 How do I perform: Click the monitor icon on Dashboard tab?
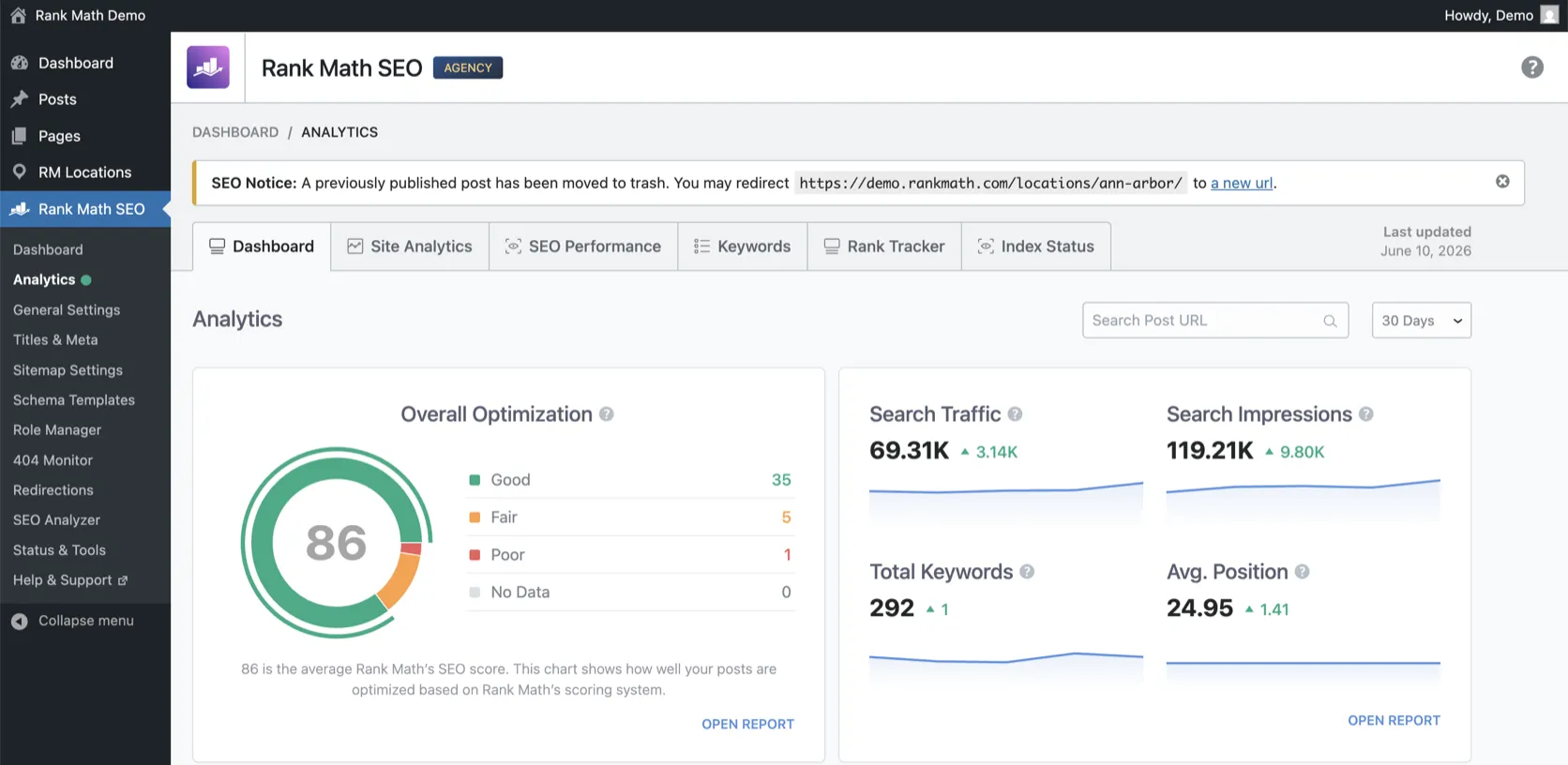click(x=217, y=247)
